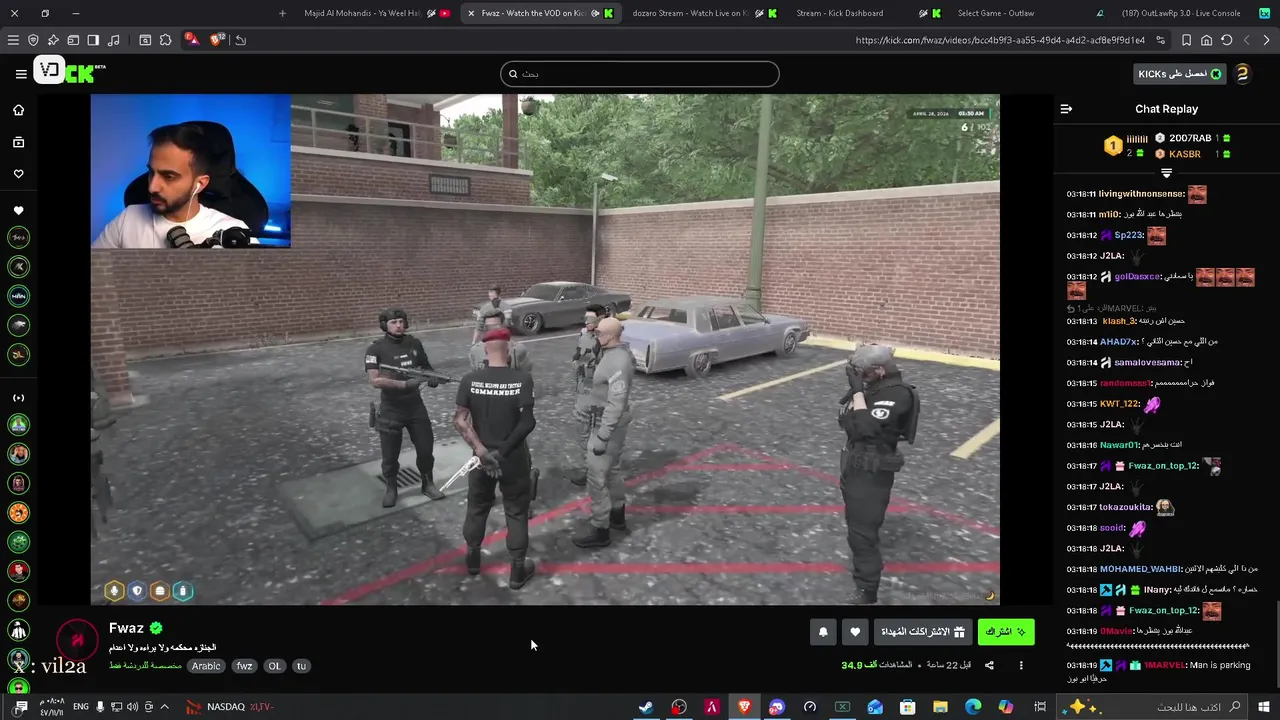Click the OL tag chip
The width and height of the screenshot is (1280, 720).
pos(274,666)
